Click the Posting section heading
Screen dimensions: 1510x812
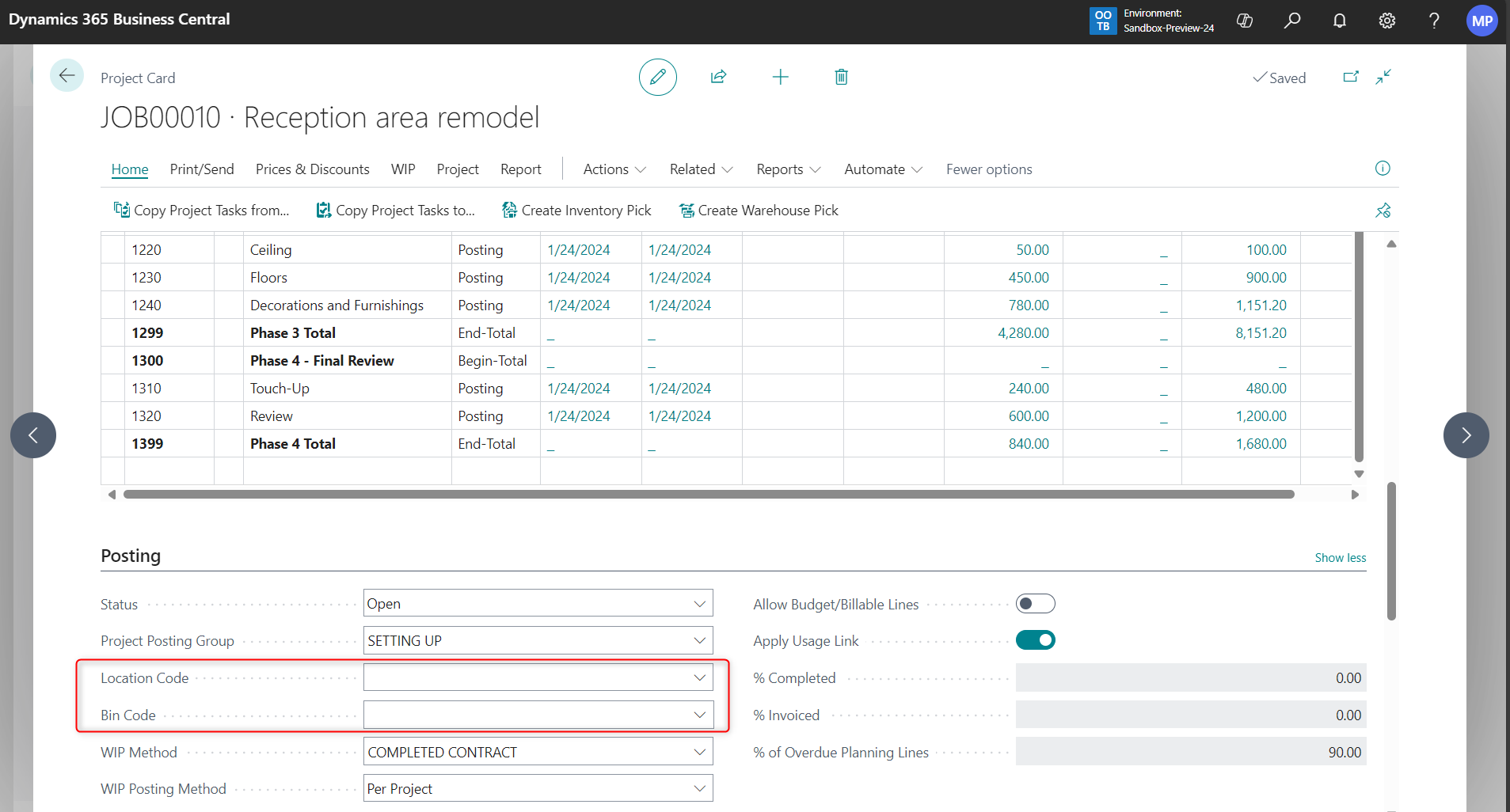click(x=131, y=556)
